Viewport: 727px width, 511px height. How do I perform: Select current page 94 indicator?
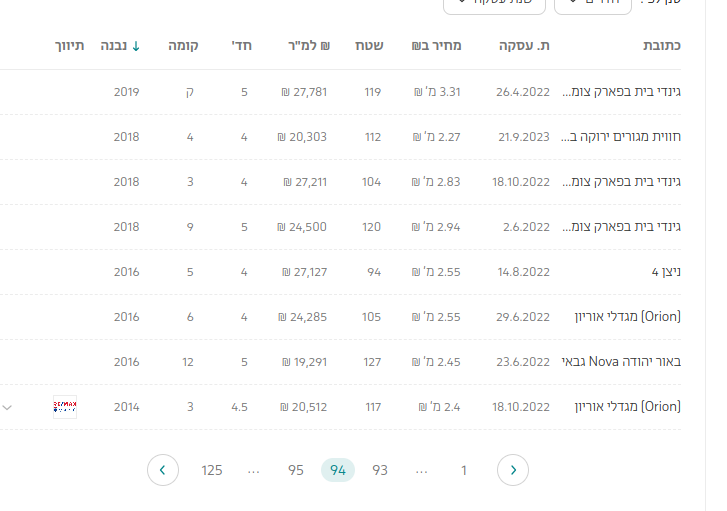coord(338,470)
